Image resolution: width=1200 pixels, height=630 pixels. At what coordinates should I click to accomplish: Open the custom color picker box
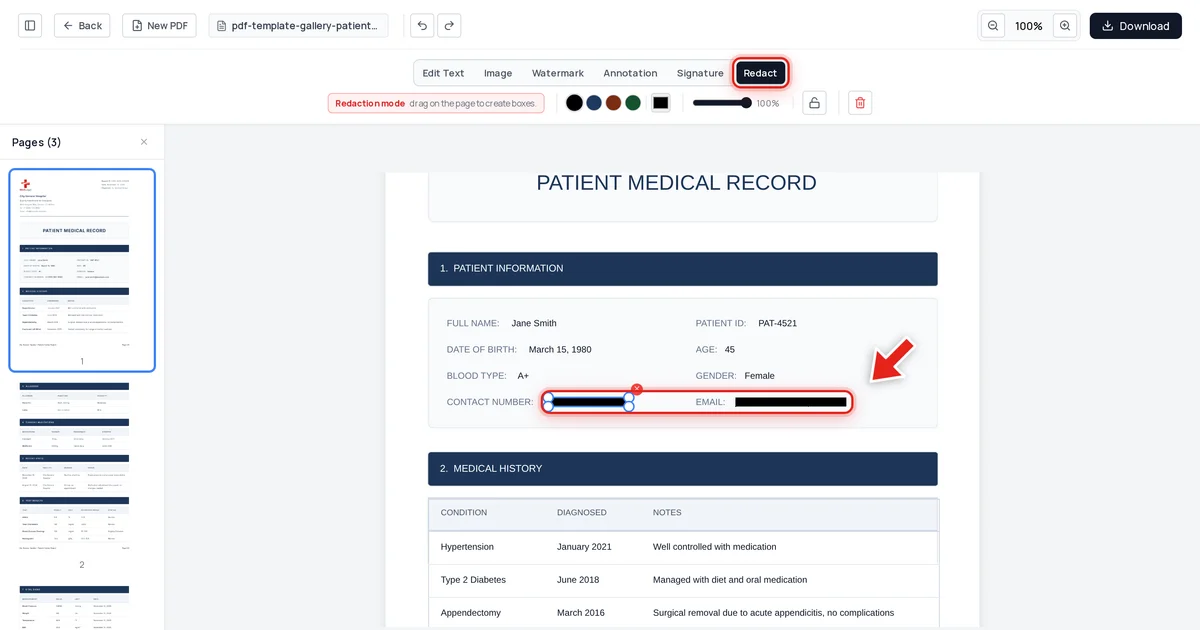[x=661, y=103]
